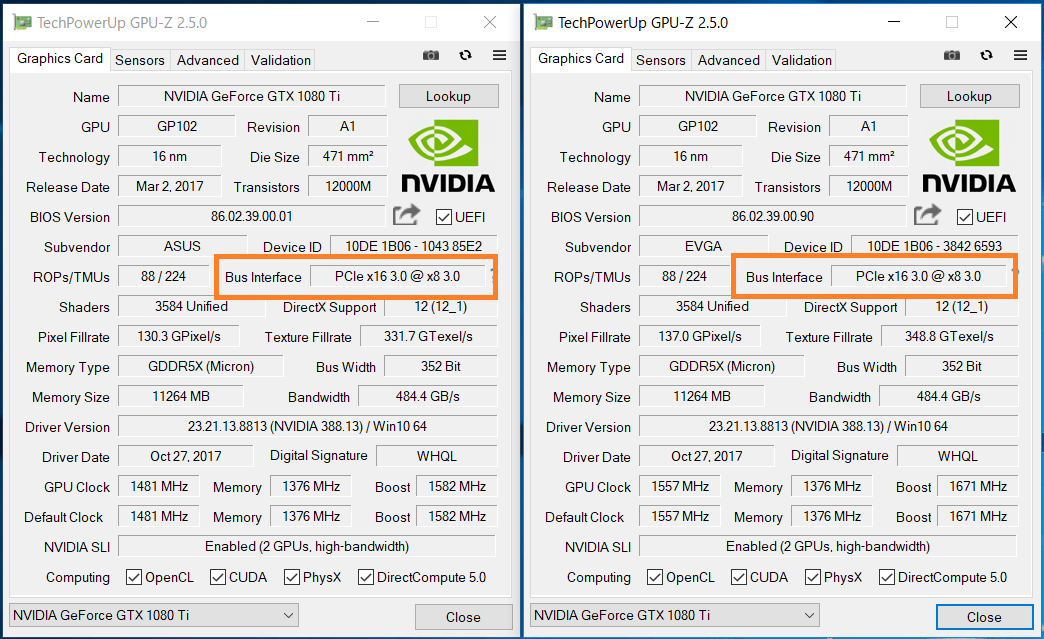Toggle OpenCL checkbox in right window

[654, 577]
